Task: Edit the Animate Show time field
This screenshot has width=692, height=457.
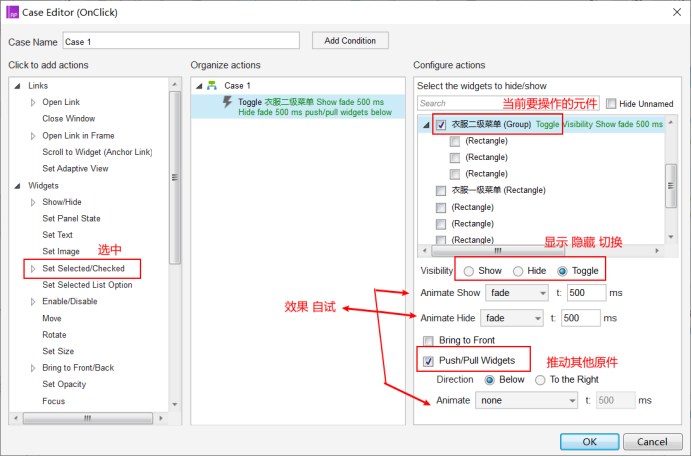Action: (587, 293)
